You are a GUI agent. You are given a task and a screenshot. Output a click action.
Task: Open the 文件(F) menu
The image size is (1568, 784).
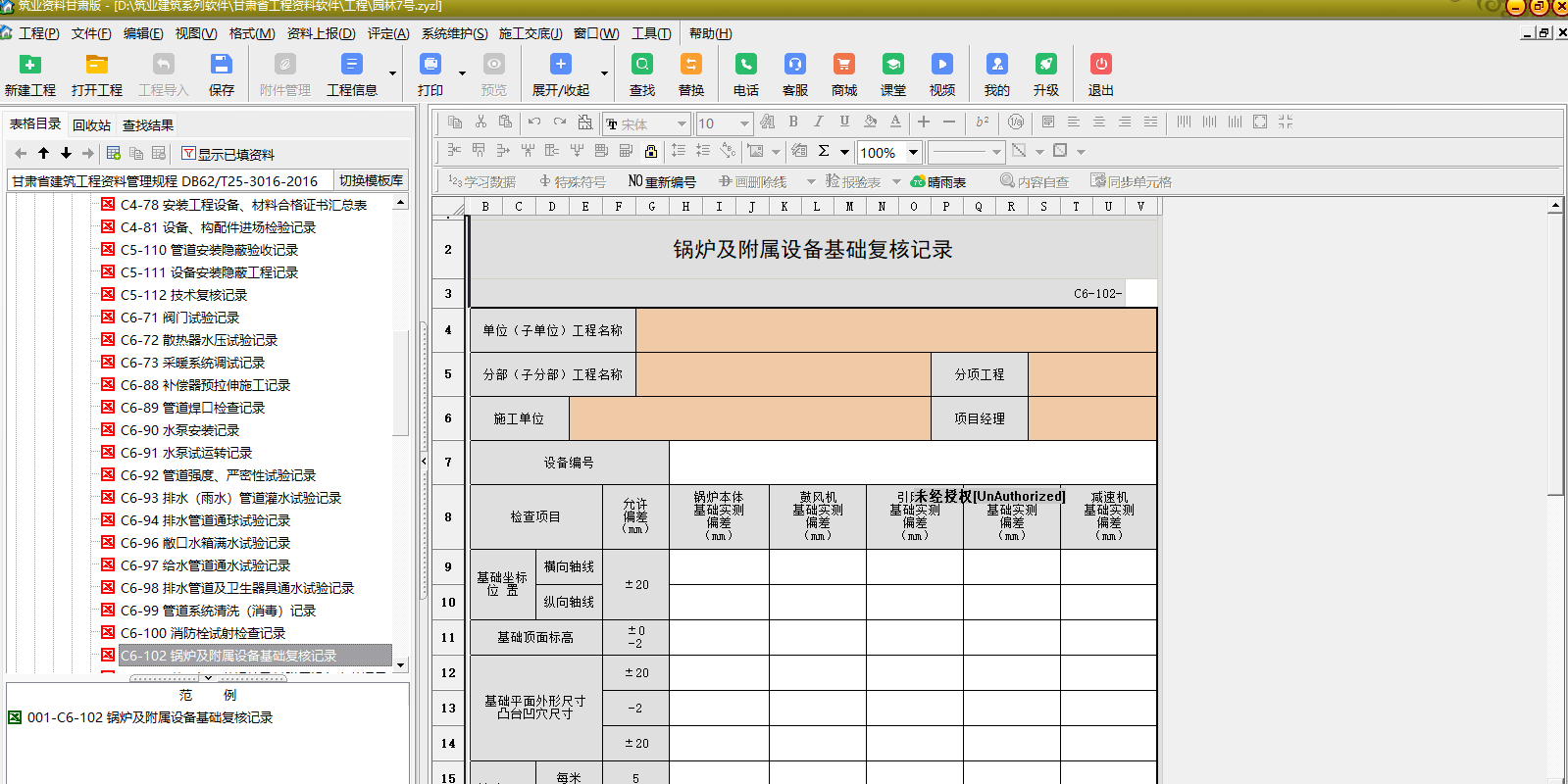click(x=91, y=33)
